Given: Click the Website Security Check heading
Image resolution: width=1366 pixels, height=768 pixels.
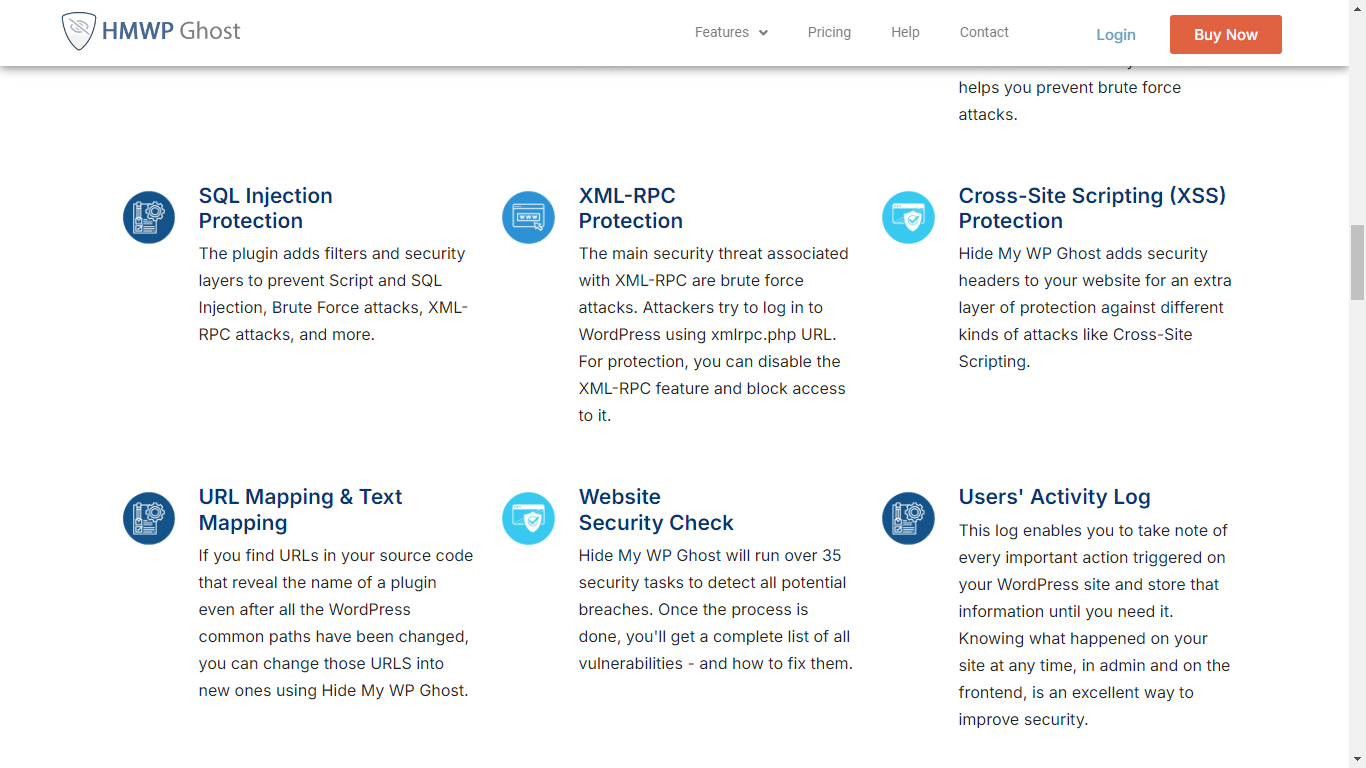Looking at the screenshot, I should [655, 509].
